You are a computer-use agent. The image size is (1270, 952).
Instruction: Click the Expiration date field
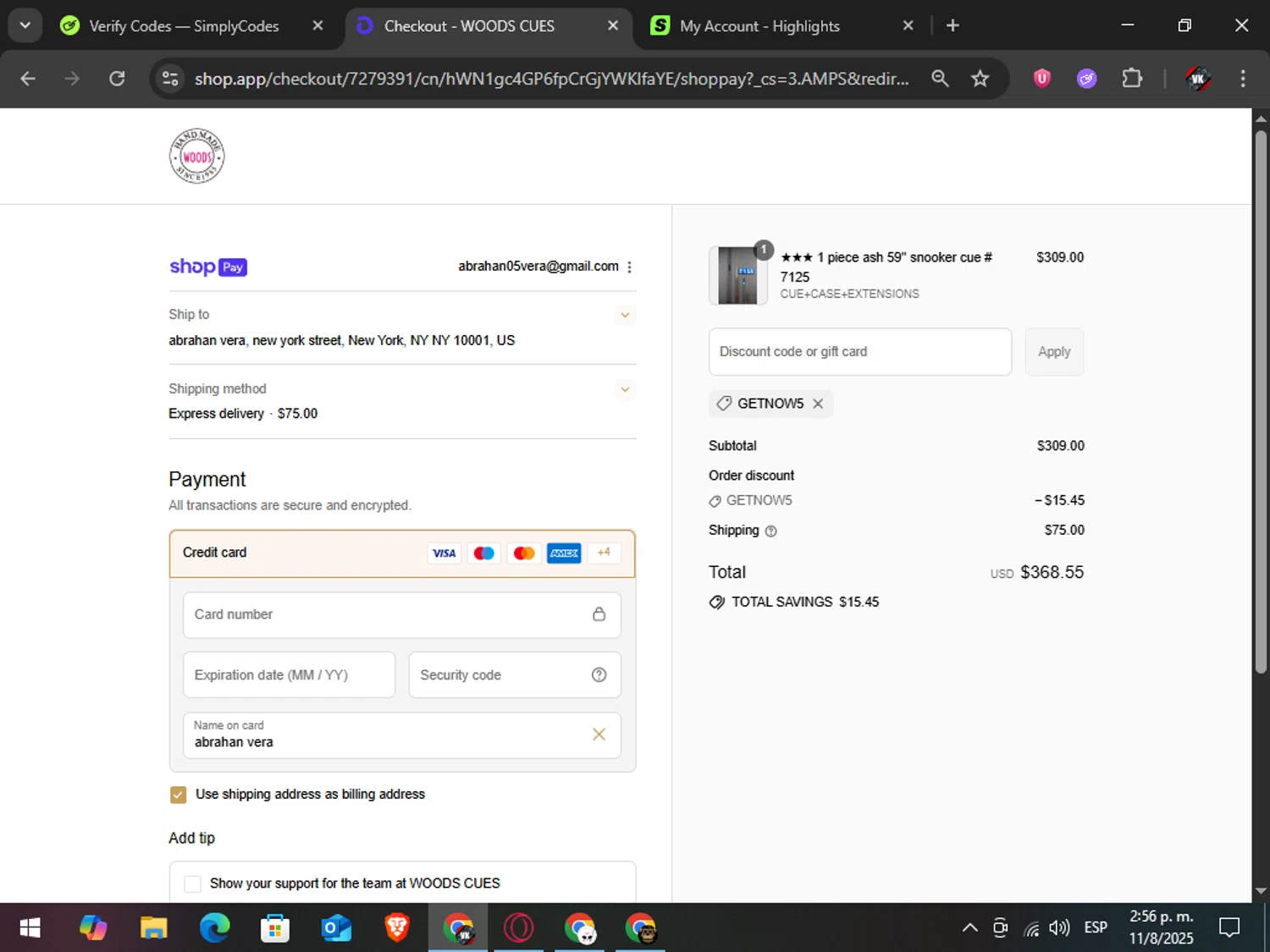click(x=290, y=675)
